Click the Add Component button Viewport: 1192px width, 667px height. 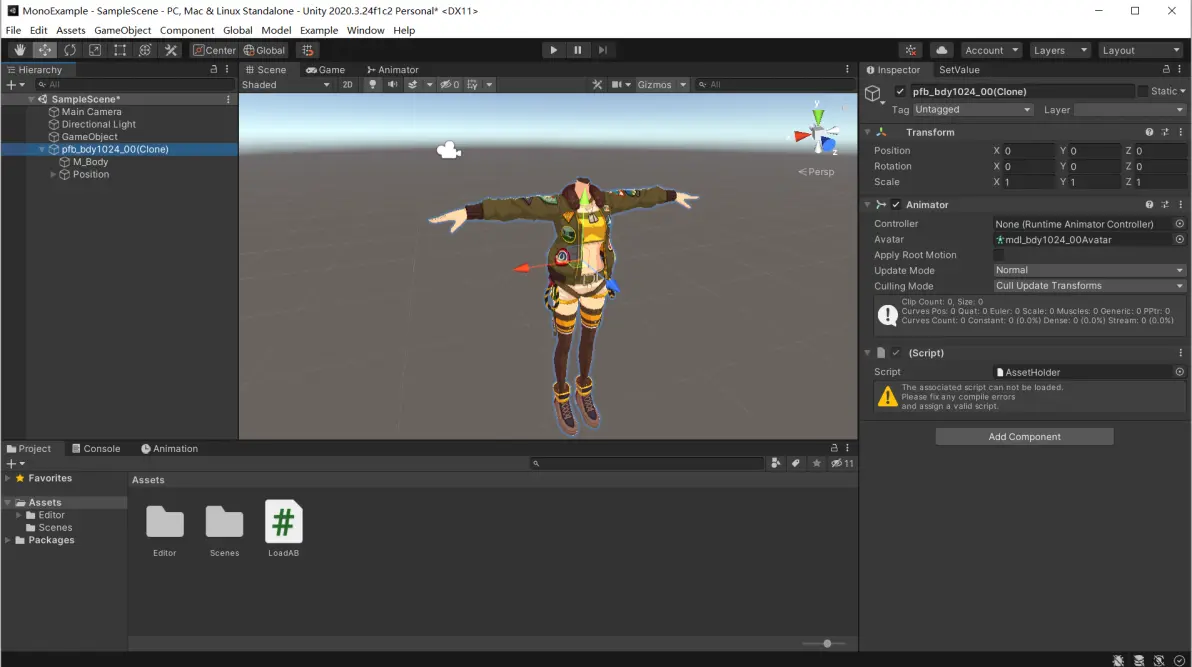[x=1024, y=437]
